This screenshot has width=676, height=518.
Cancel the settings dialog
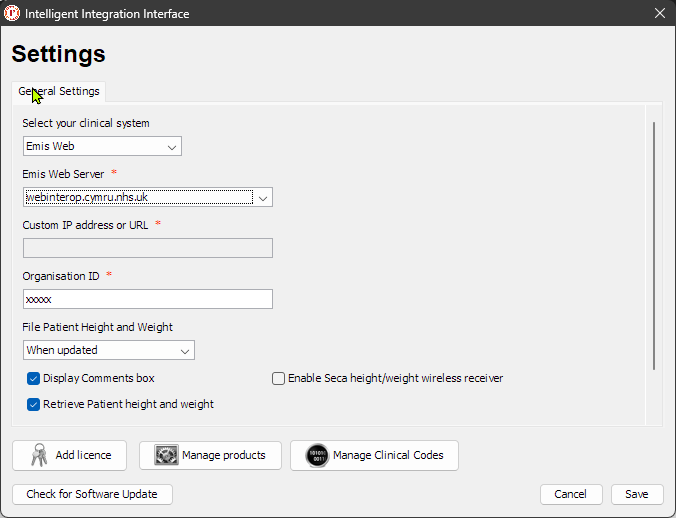click(x=571, y=494)
